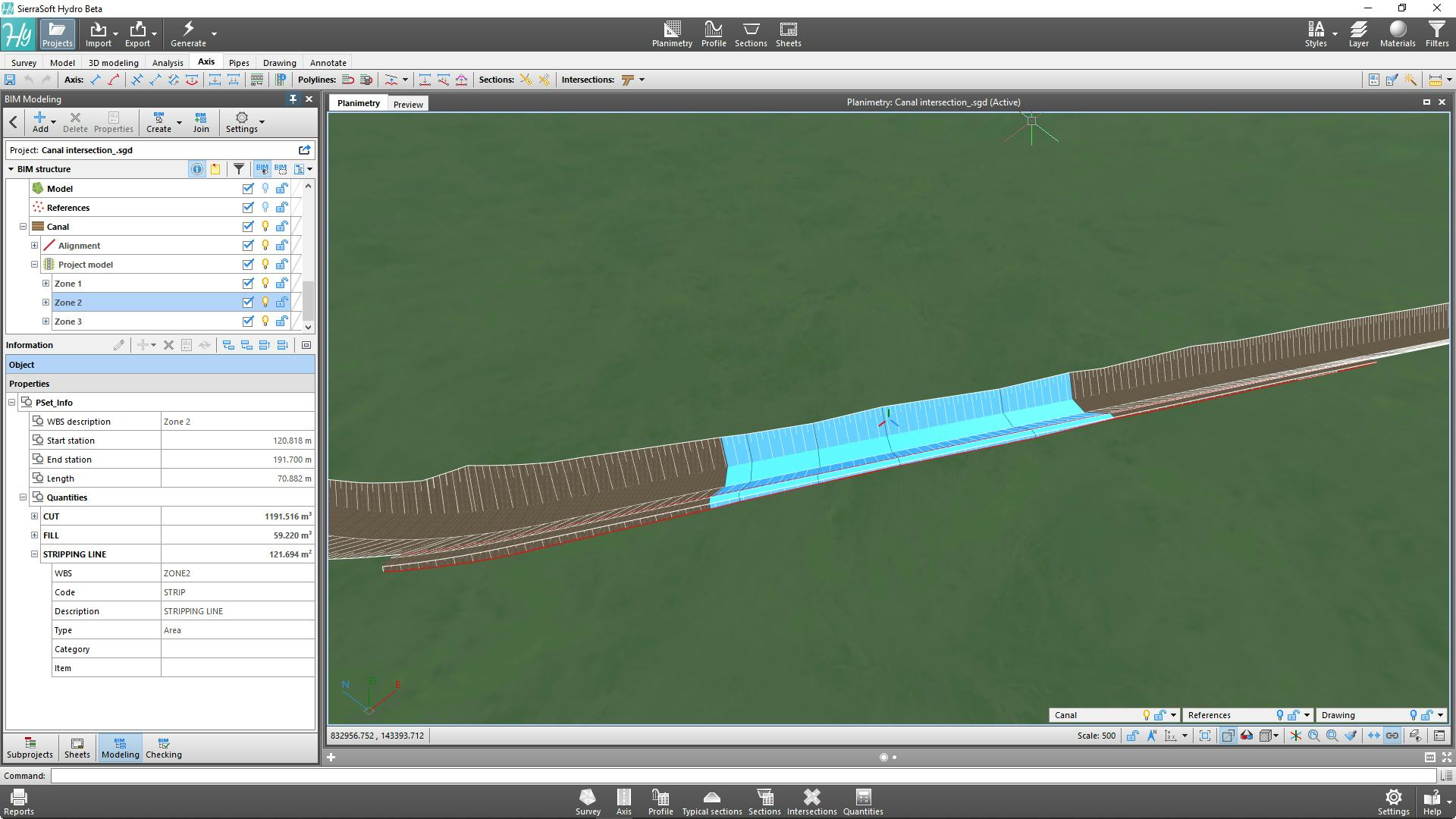Image resolution: width=1456 pixels, height=819 pixels.
Task: Open the Canal layer dropdown
Action: [1173, 715]
